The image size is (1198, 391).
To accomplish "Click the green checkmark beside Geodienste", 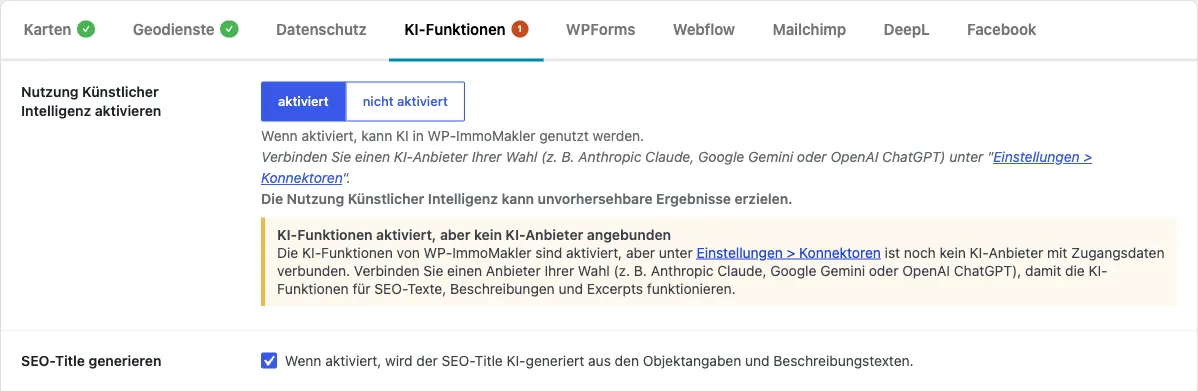I will click(229, 30).
